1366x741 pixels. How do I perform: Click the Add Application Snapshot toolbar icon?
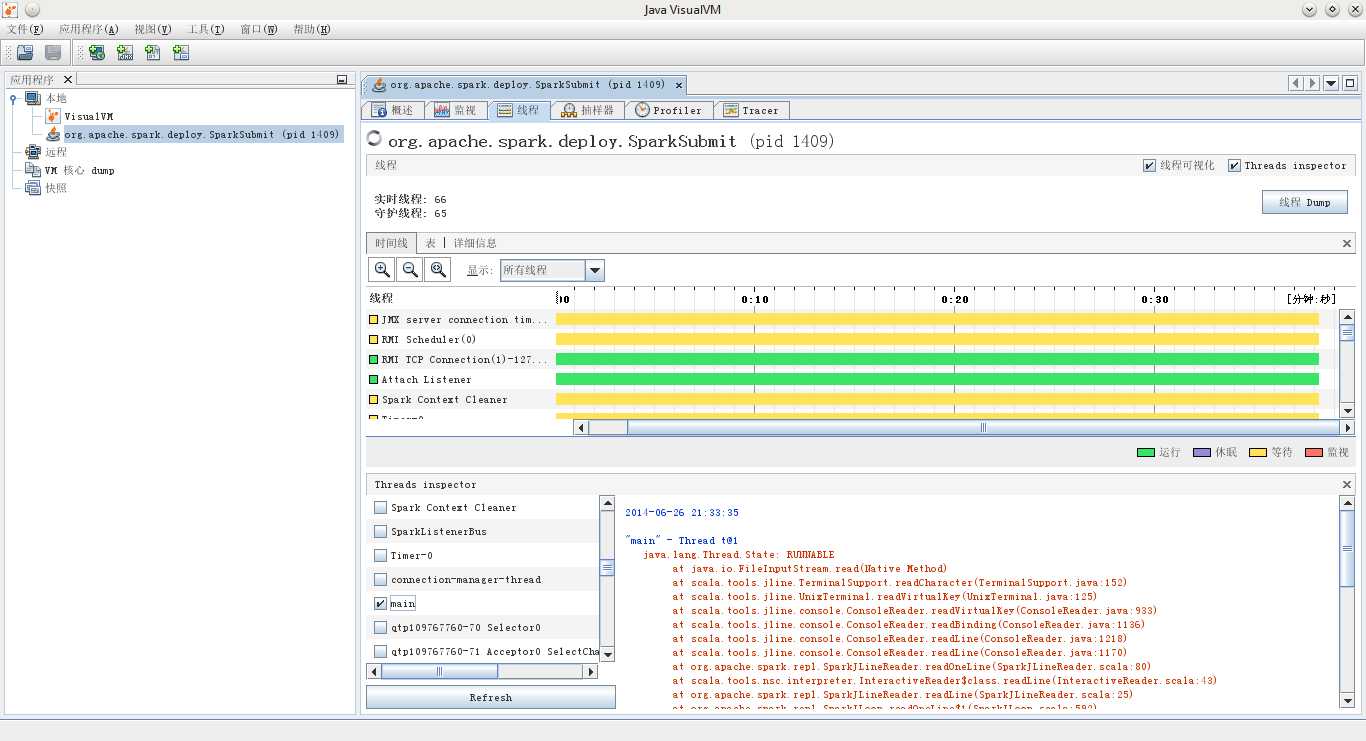(180, 53)
